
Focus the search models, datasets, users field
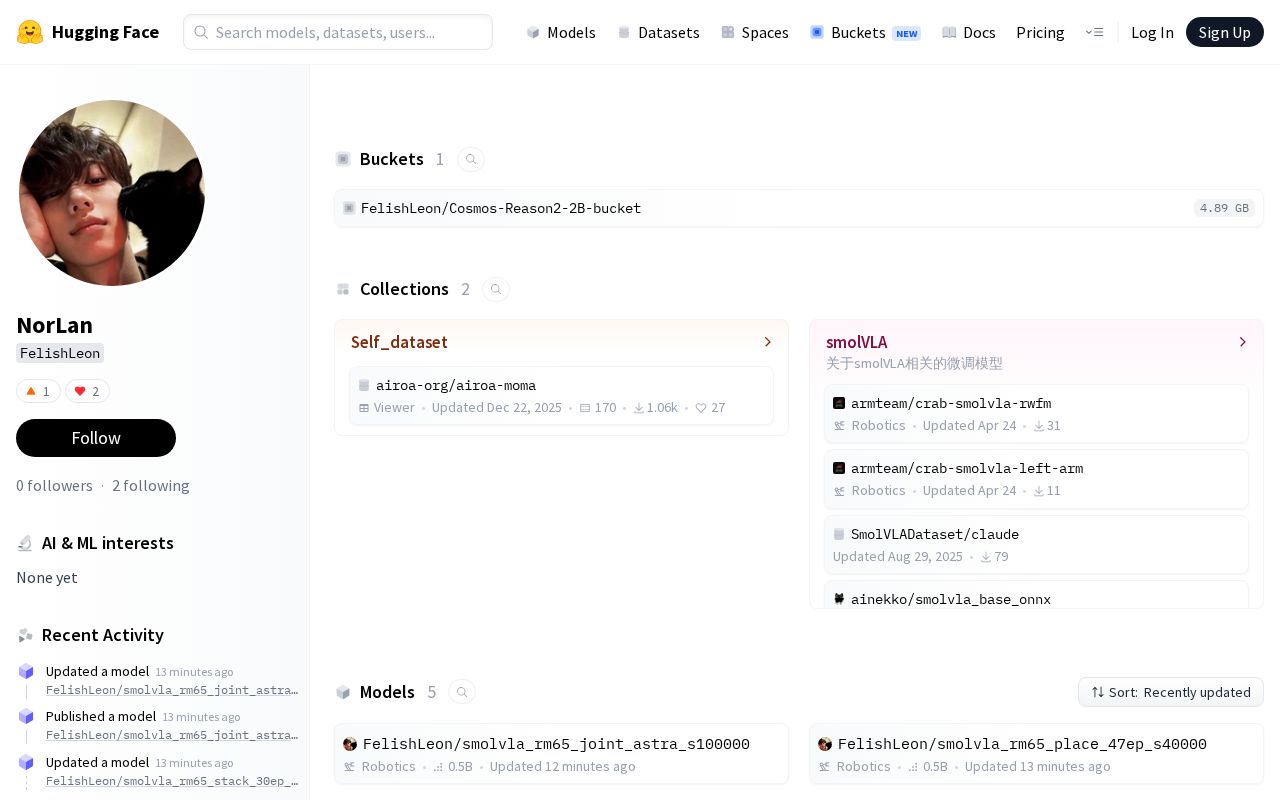[x=338, y=32]
